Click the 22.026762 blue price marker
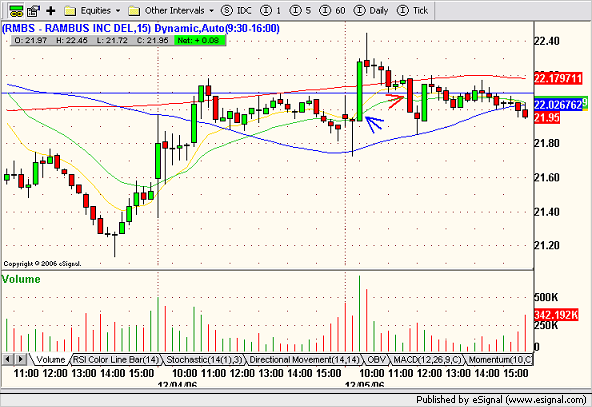This screenshot has height=407, width=592. [x=558, y=105]
